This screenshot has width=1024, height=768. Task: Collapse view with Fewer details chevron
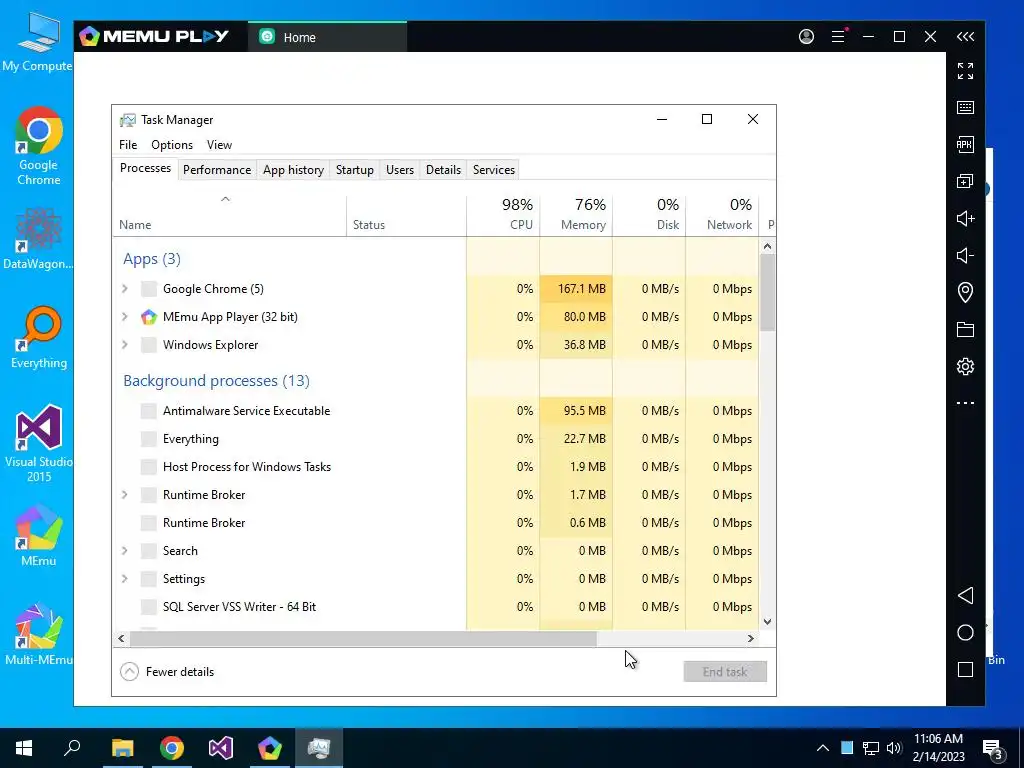[129, 671]
